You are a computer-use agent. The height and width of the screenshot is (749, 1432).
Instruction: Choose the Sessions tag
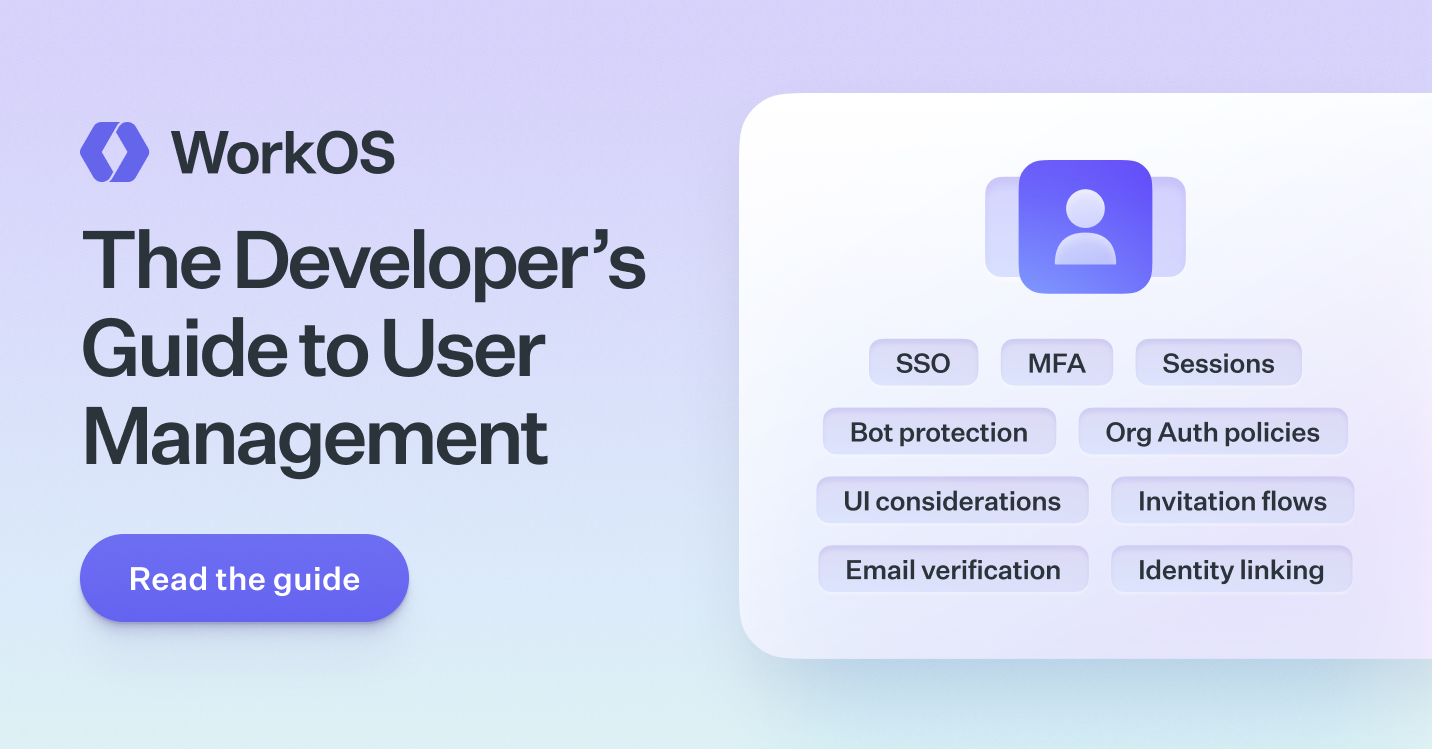[1218, 363]
